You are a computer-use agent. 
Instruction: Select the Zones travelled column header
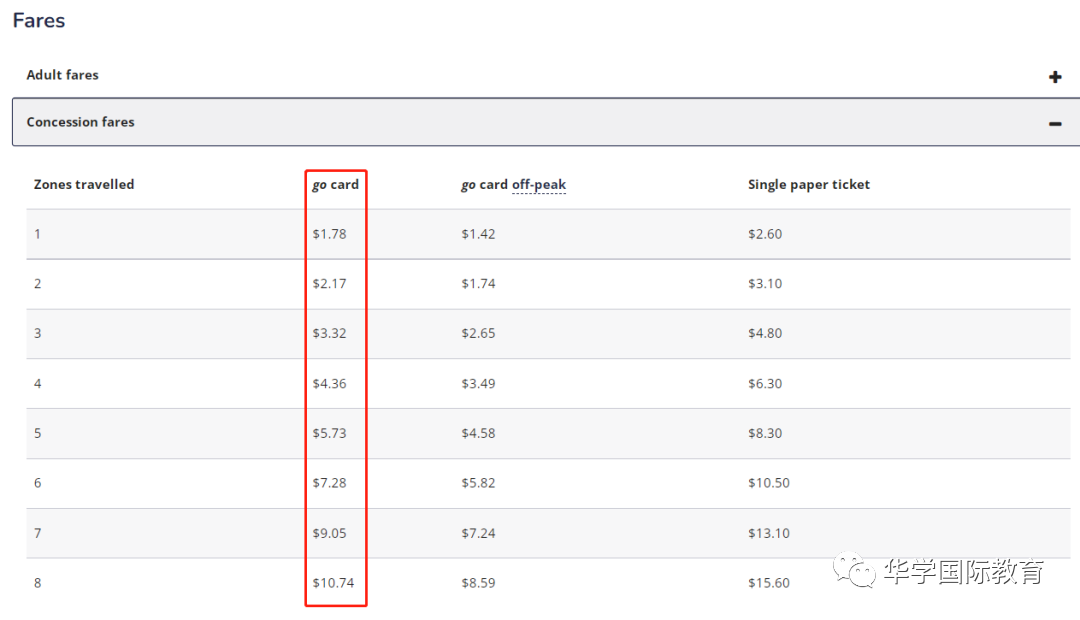pos(84,185)
